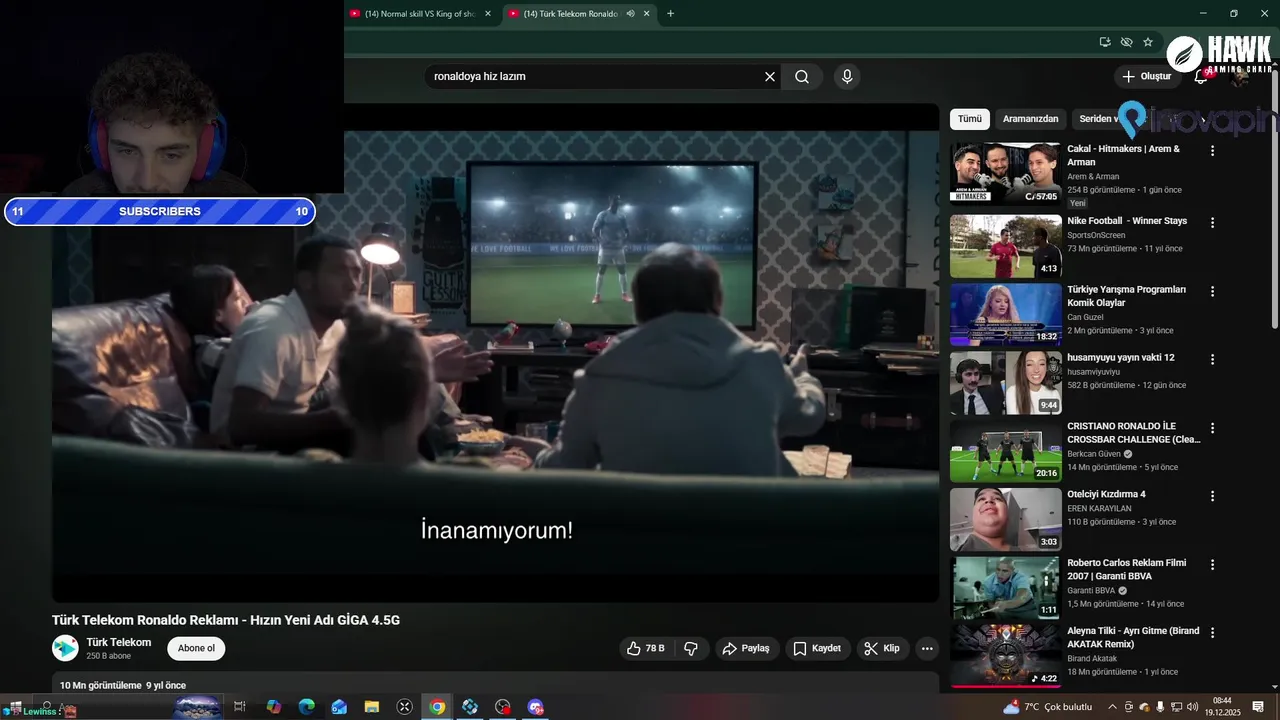Open options for Cakal - Hitmakers video
The height and width of the screenshot is (720, 1280).
click(1212, 151)
